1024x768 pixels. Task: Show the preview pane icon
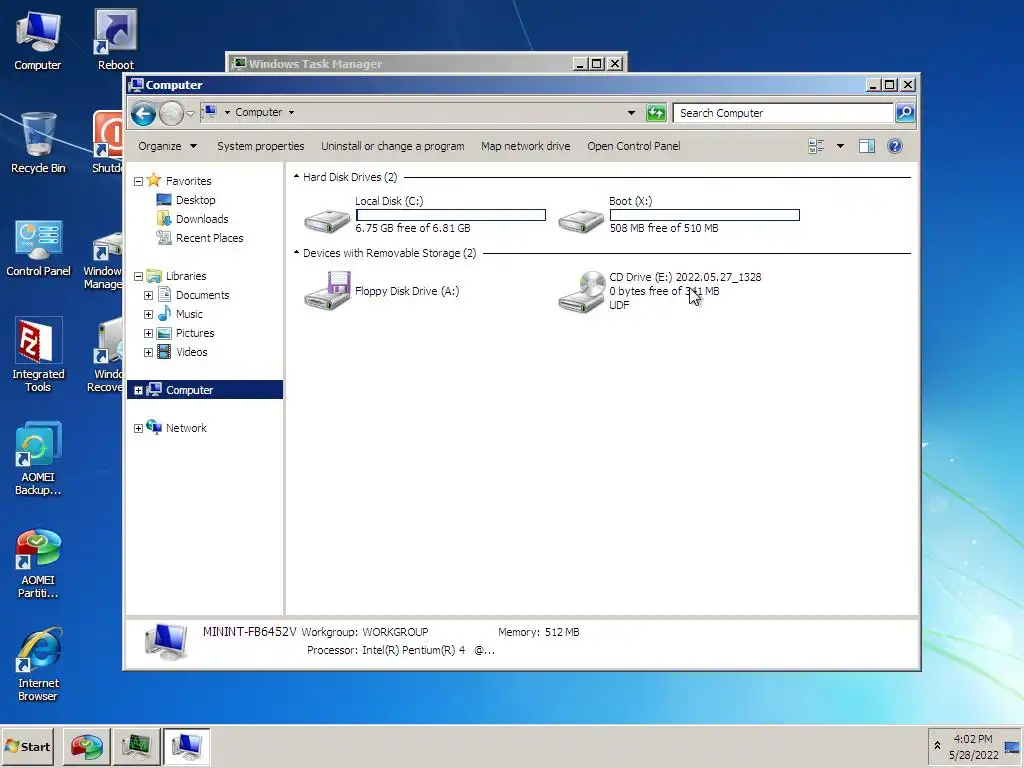[x=867, y=146]
